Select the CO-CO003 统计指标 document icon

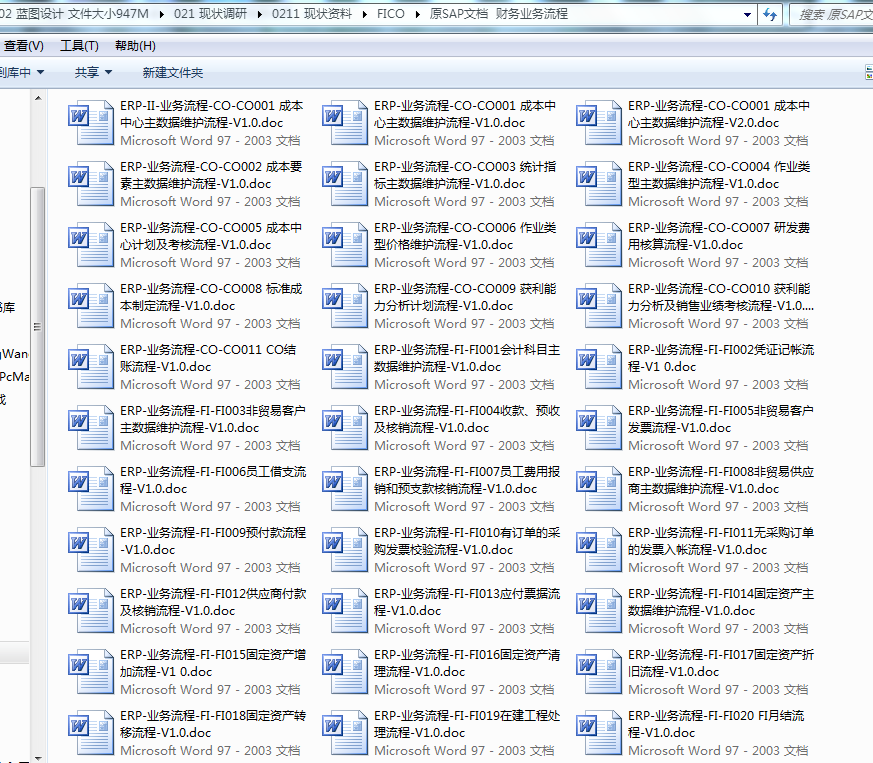tap(345, 183)
